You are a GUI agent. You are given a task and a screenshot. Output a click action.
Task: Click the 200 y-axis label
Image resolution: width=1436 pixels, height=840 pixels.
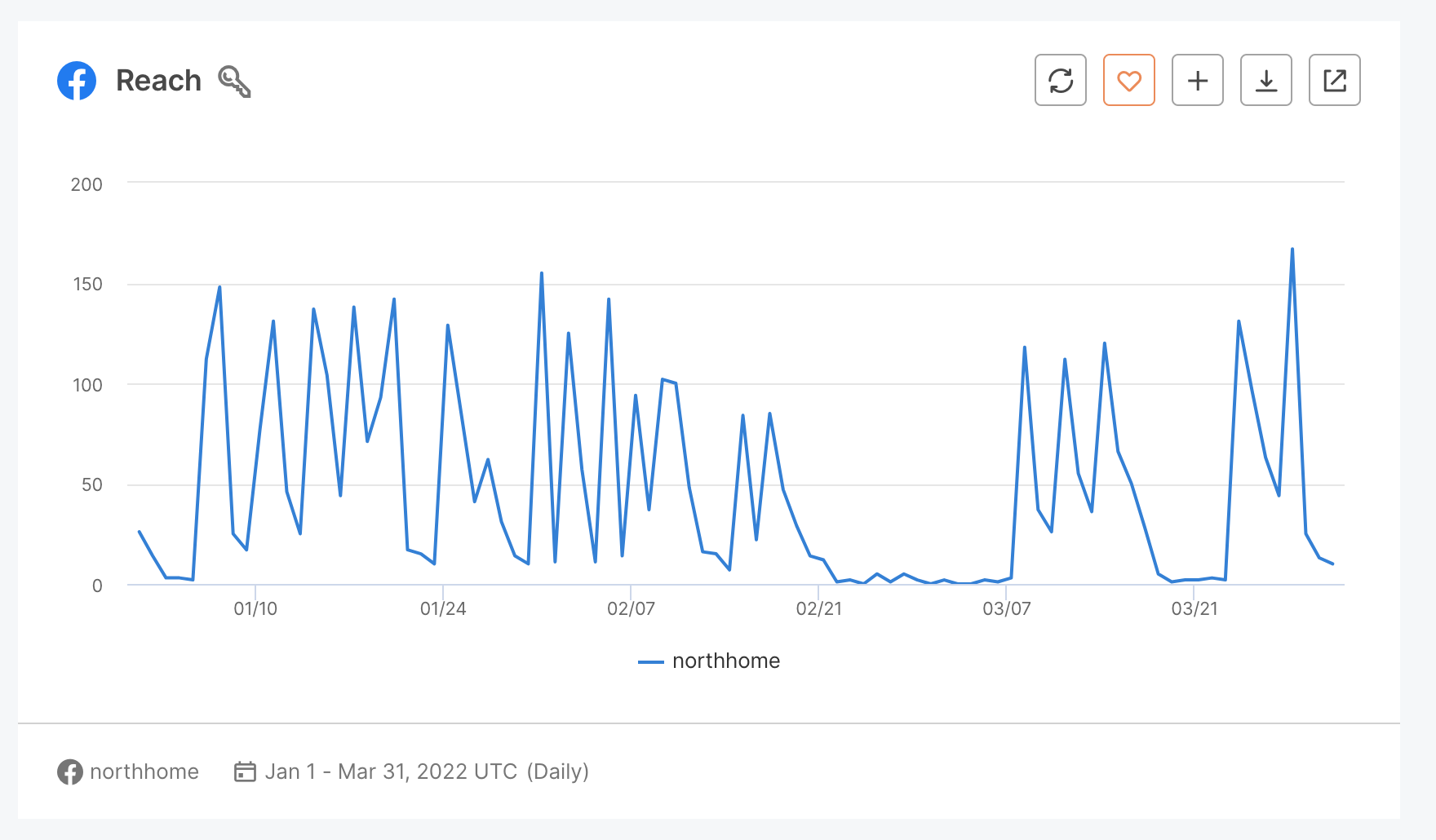[x=86, y=184]
